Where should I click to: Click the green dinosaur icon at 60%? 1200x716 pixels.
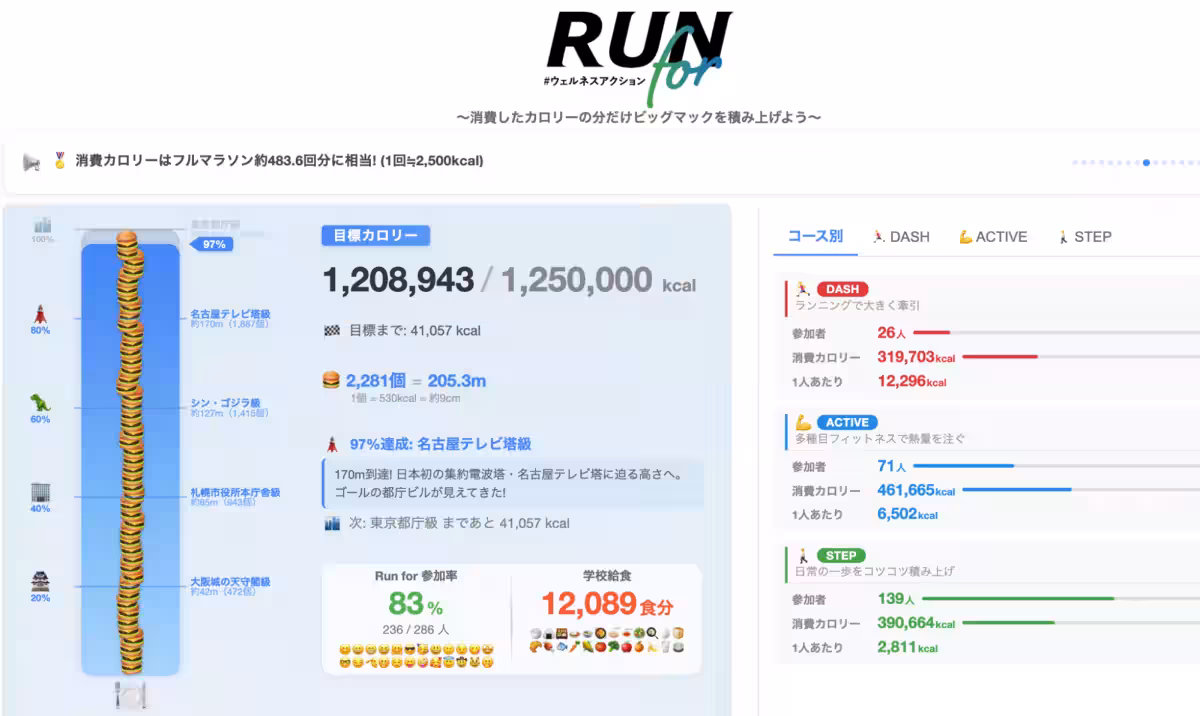(x=41, y=402)
